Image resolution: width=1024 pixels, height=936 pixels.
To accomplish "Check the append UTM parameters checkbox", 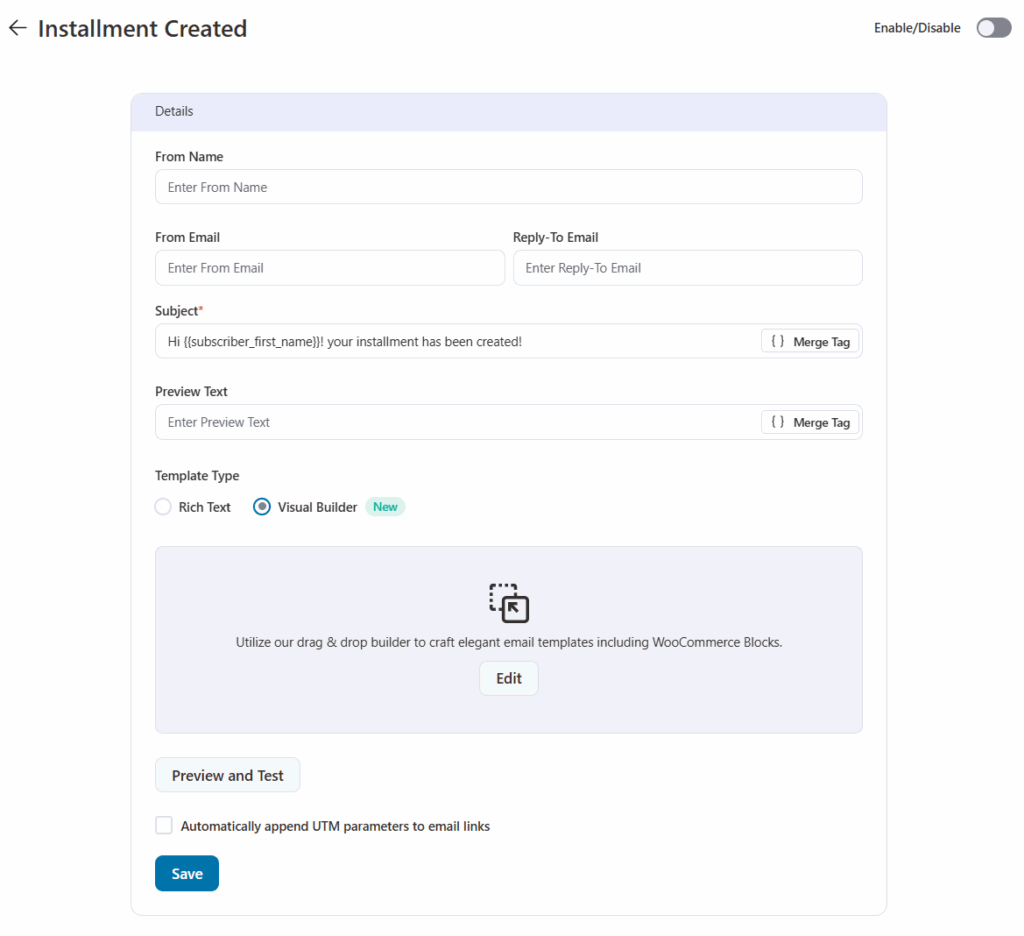I will (164, 825).
